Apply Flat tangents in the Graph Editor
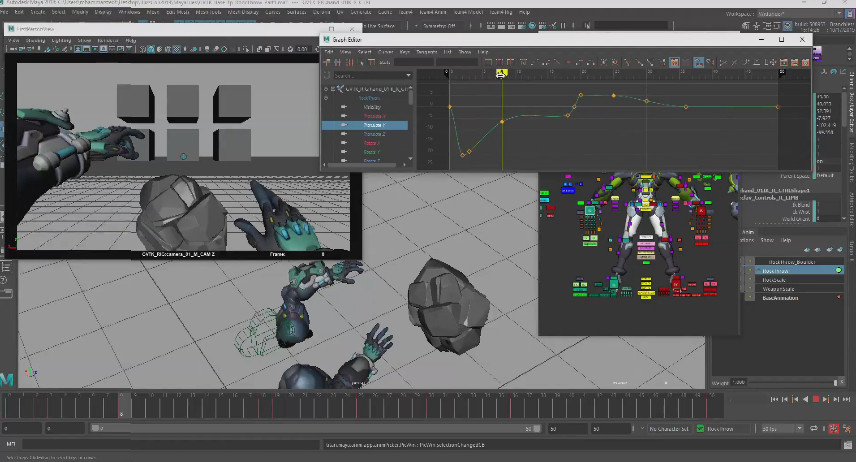Viewport: 856px width, 462px height. [569, 62]
